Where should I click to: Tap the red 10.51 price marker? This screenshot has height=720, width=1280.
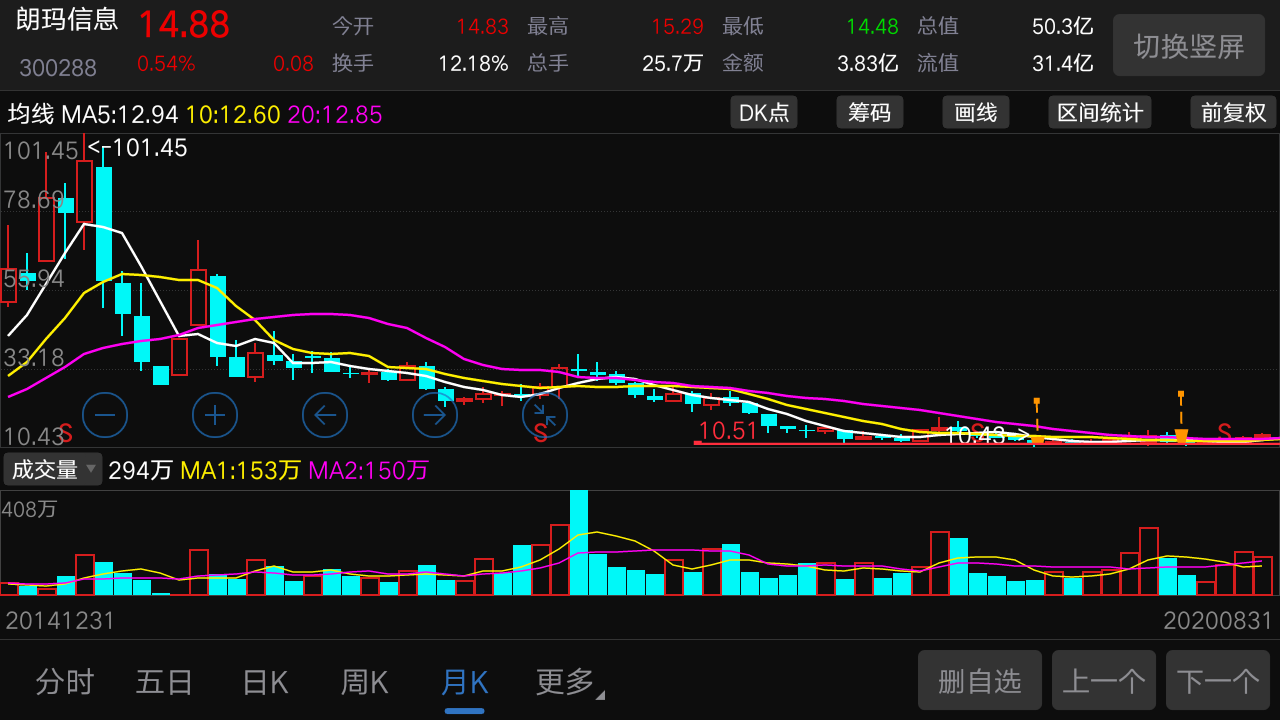coord(728,431)
